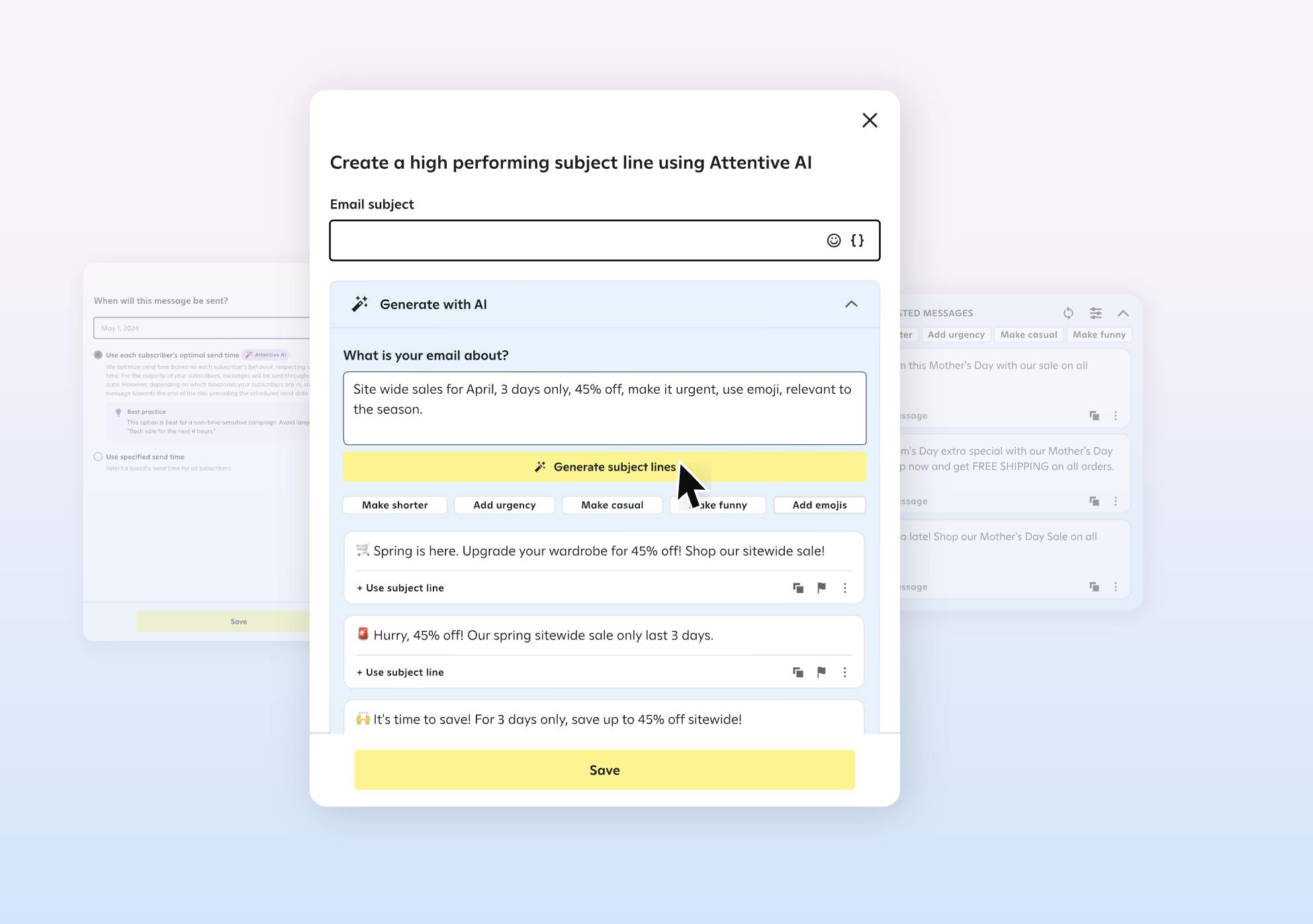Insert personalization variable with curly braces icon

[x=857, y=241]
